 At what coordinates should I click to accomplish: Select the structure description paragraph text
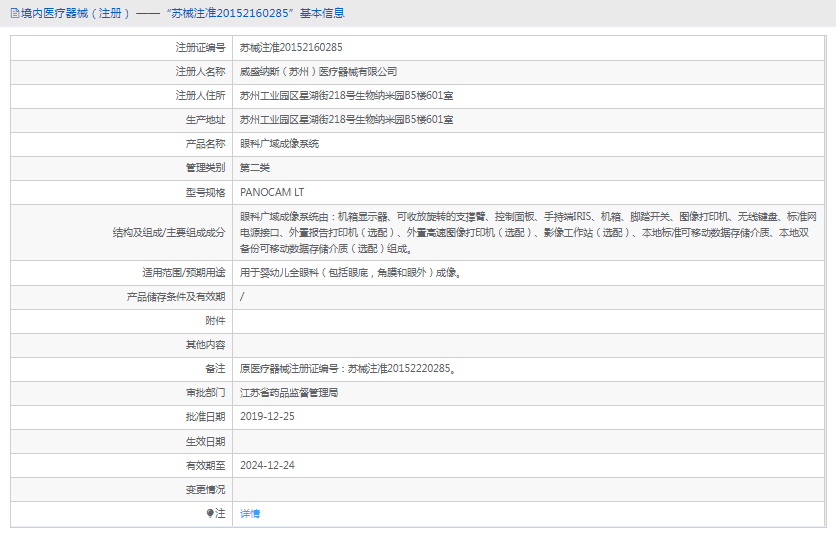528,233
